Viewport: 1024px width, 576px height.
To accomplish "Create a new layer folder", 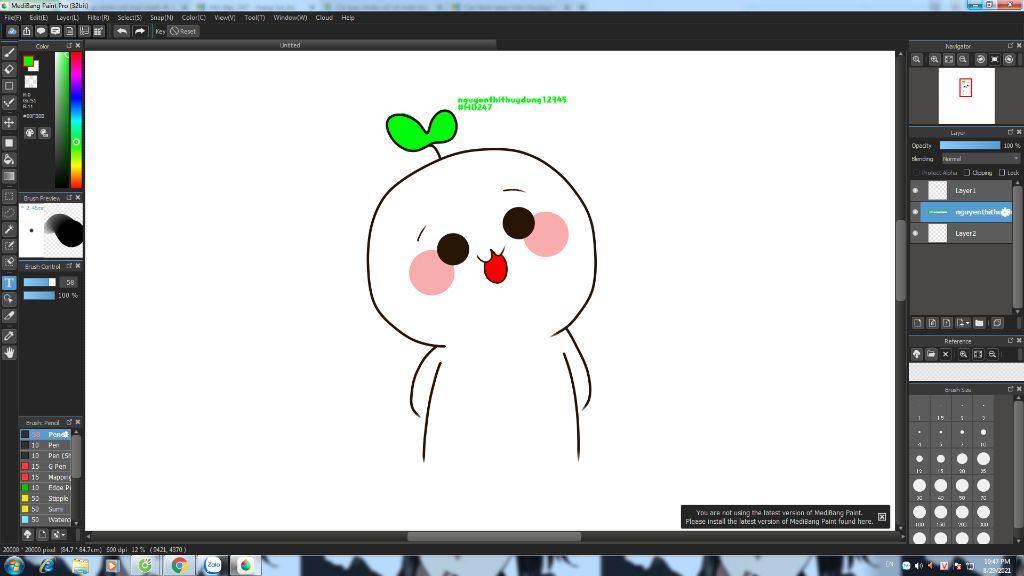I will 979,323.
